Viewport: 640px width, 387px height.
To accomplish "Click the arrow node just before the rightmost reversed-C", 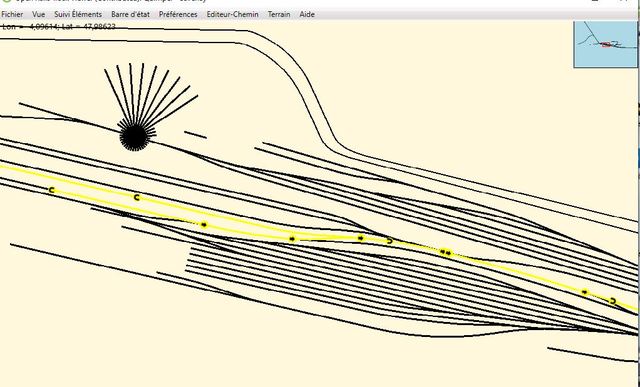I will (584, 292).
